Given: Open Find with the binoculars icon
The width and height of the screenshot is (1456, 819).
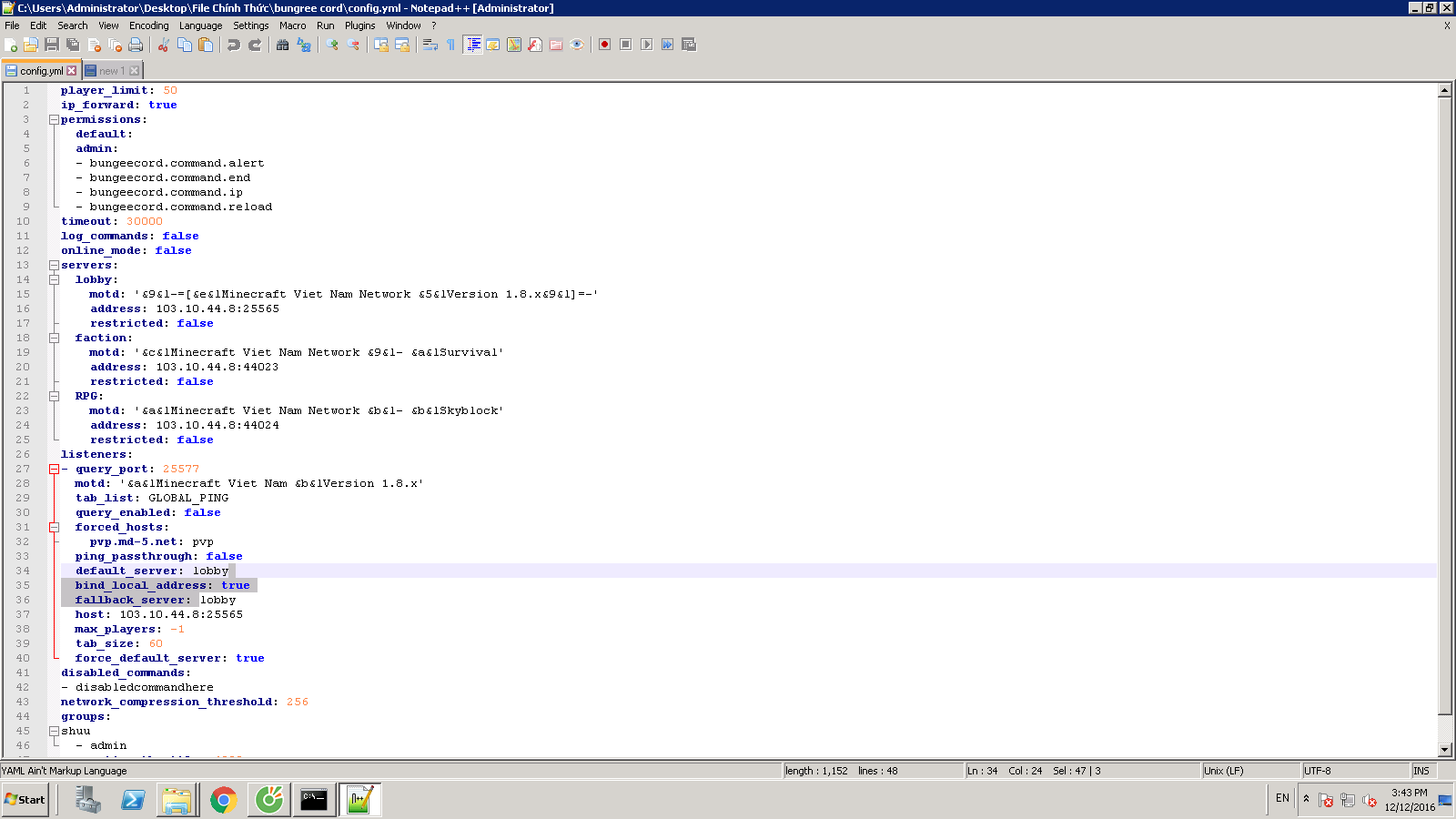Looking at the screenshot, I should tap(283, 45).
